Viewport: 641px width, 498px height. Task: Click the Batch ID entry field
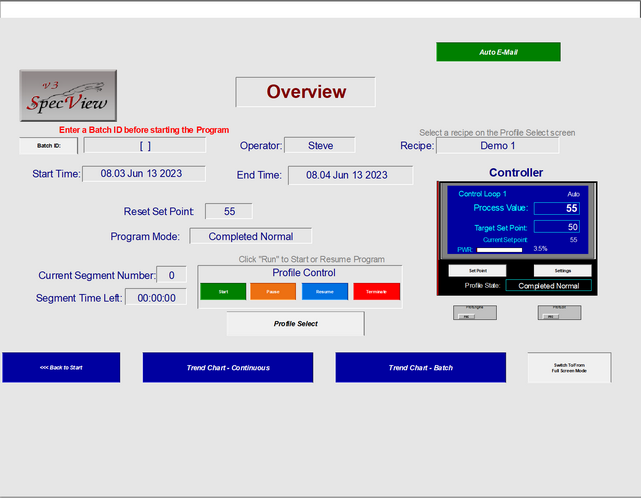point(145,145)
